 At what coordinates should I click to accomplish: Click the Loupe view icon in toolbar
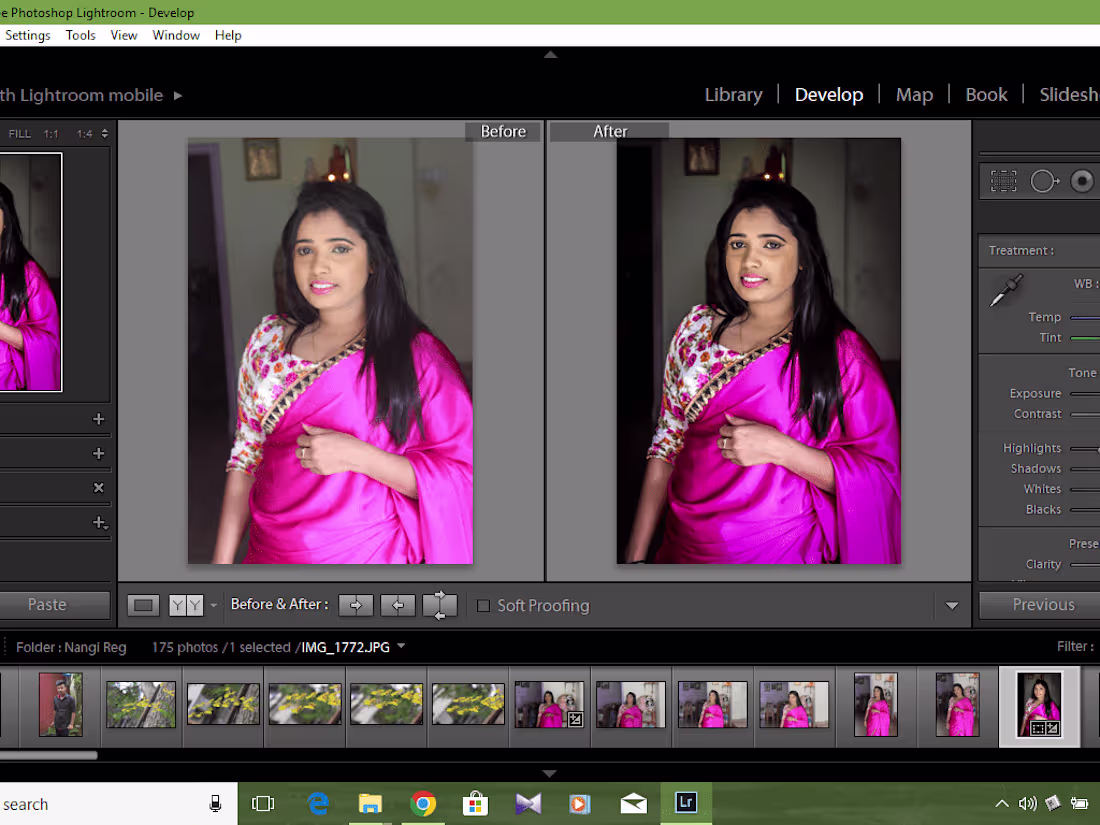coord(143,605)
